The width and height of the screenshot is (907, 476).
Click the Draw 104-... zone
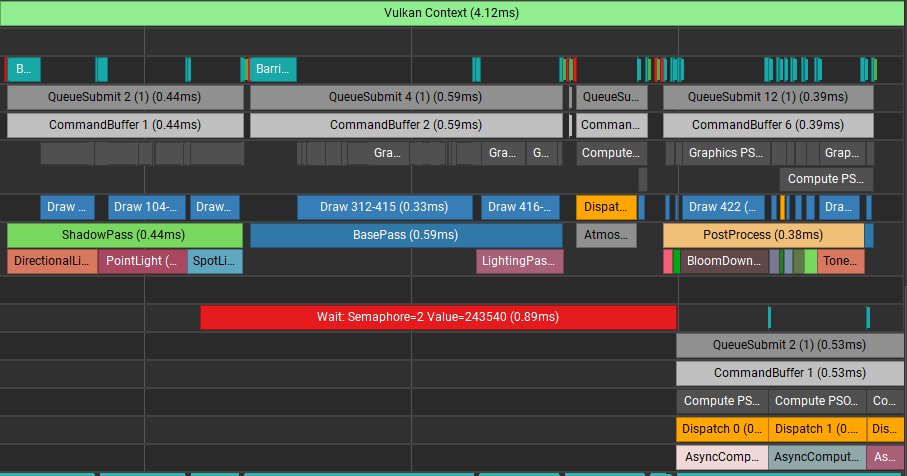(147, 207)
